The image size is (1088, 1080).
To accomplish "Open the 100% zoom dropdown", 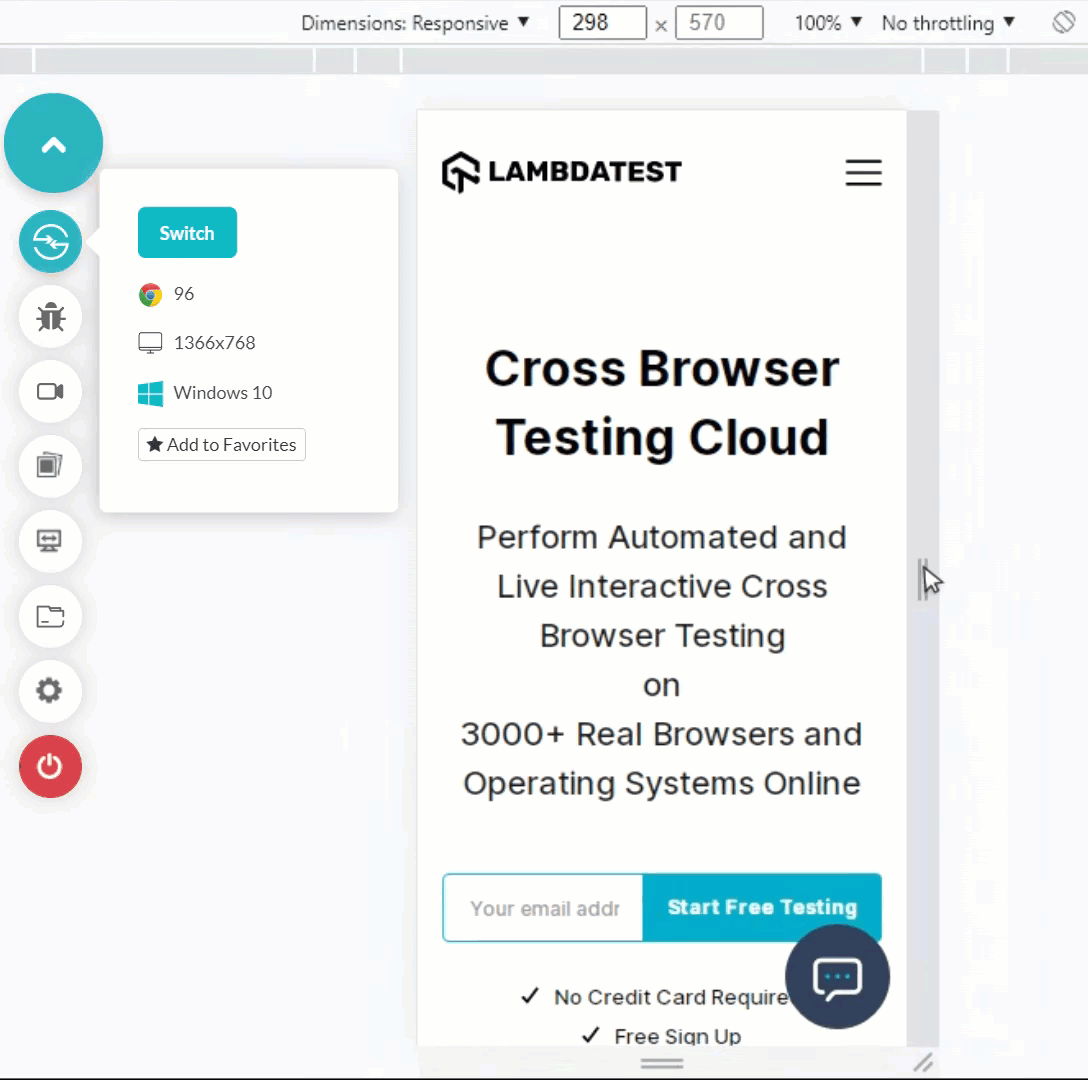I will (x=827, y=22).
